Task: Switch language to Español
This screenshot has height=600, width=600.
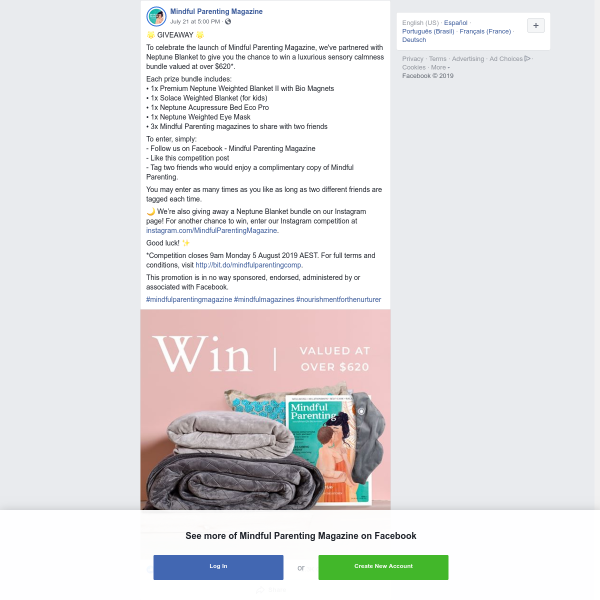Action: [x=455, y=23]
